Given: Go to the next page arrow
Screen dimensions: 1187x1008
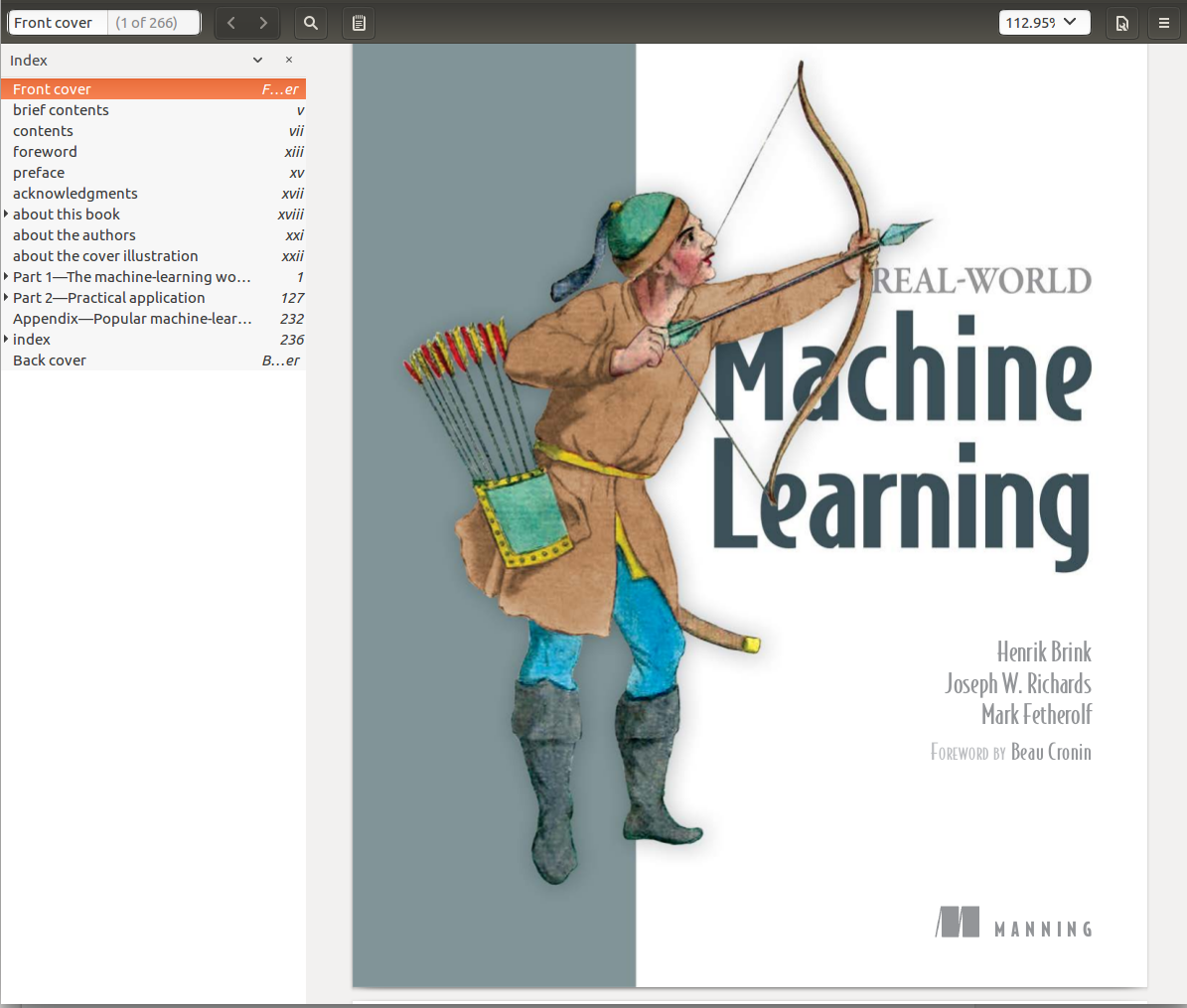Looking at the screenshot, I should point(263,23).
